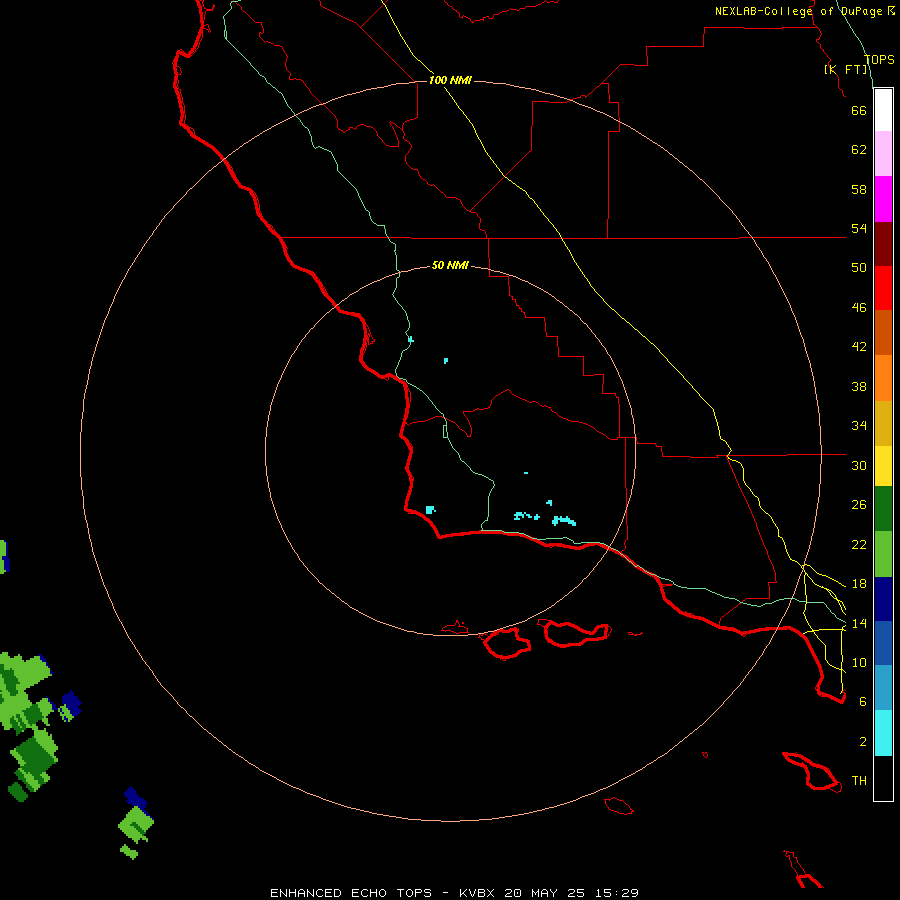Click the white 66 kft color swatch

point(883,110)
